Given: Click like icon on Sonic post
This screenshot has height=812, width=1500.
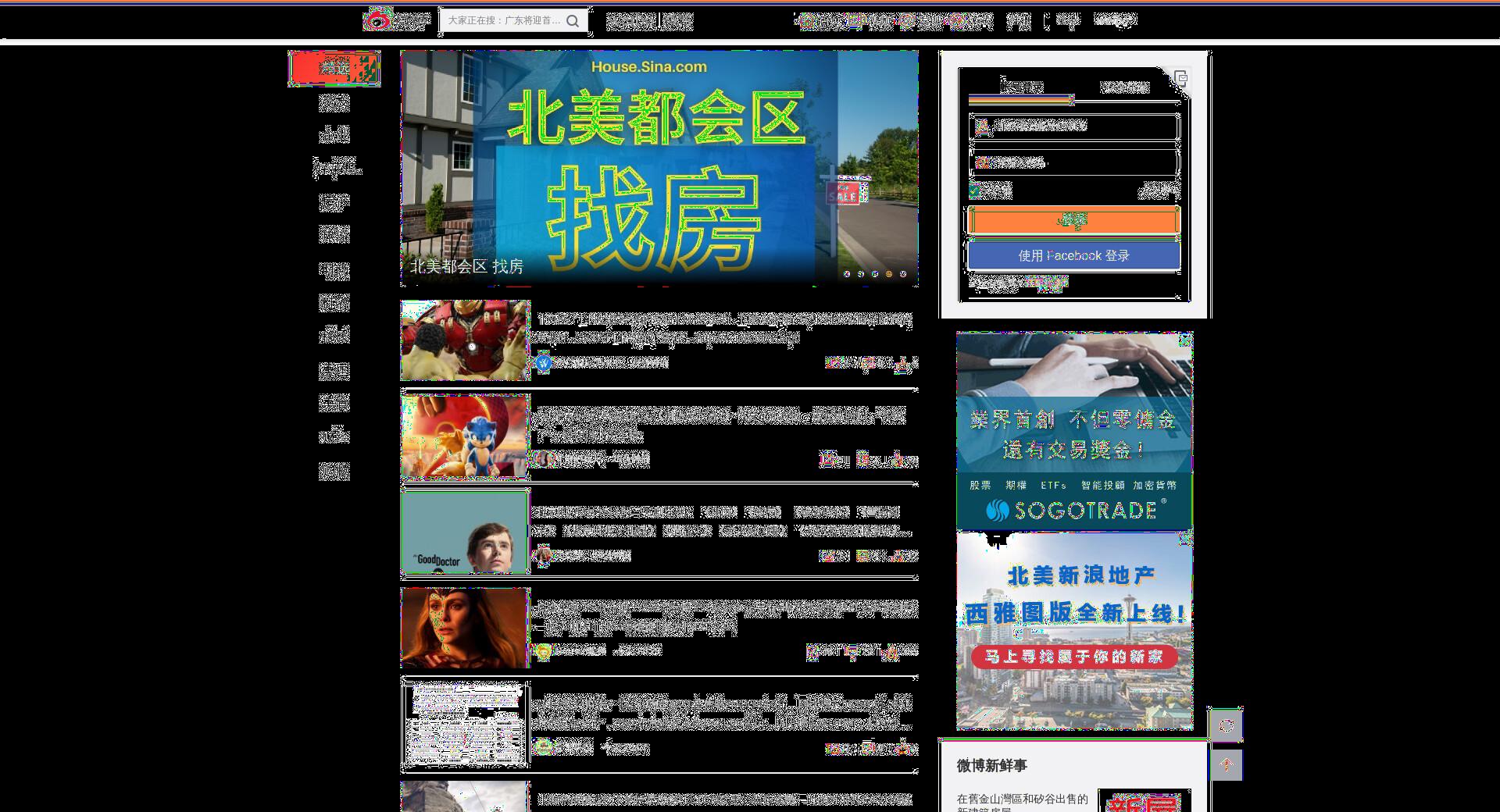Looking at the screenshot, I should [897, 460].
